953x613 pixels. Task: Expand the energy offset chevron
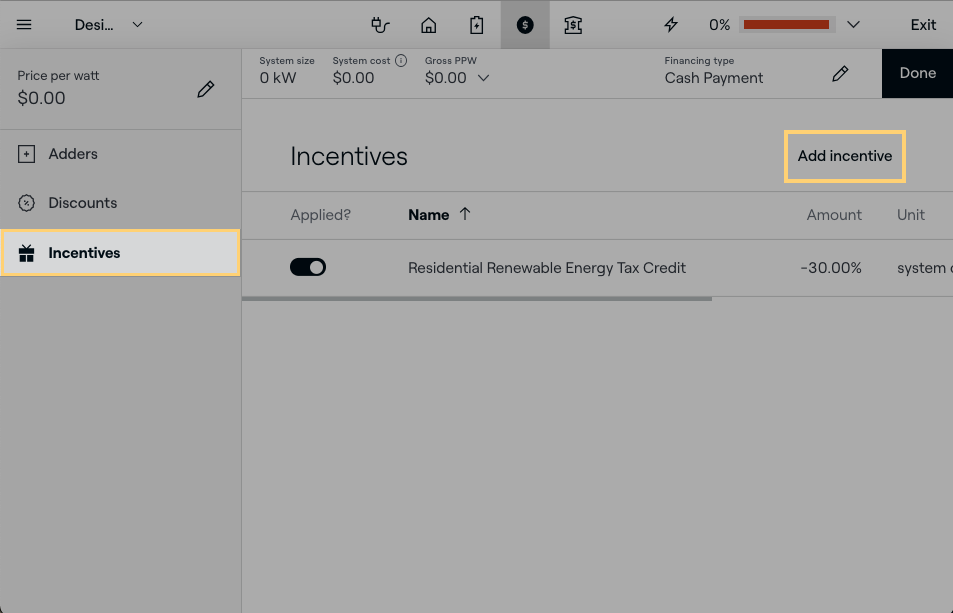[853, 25]
